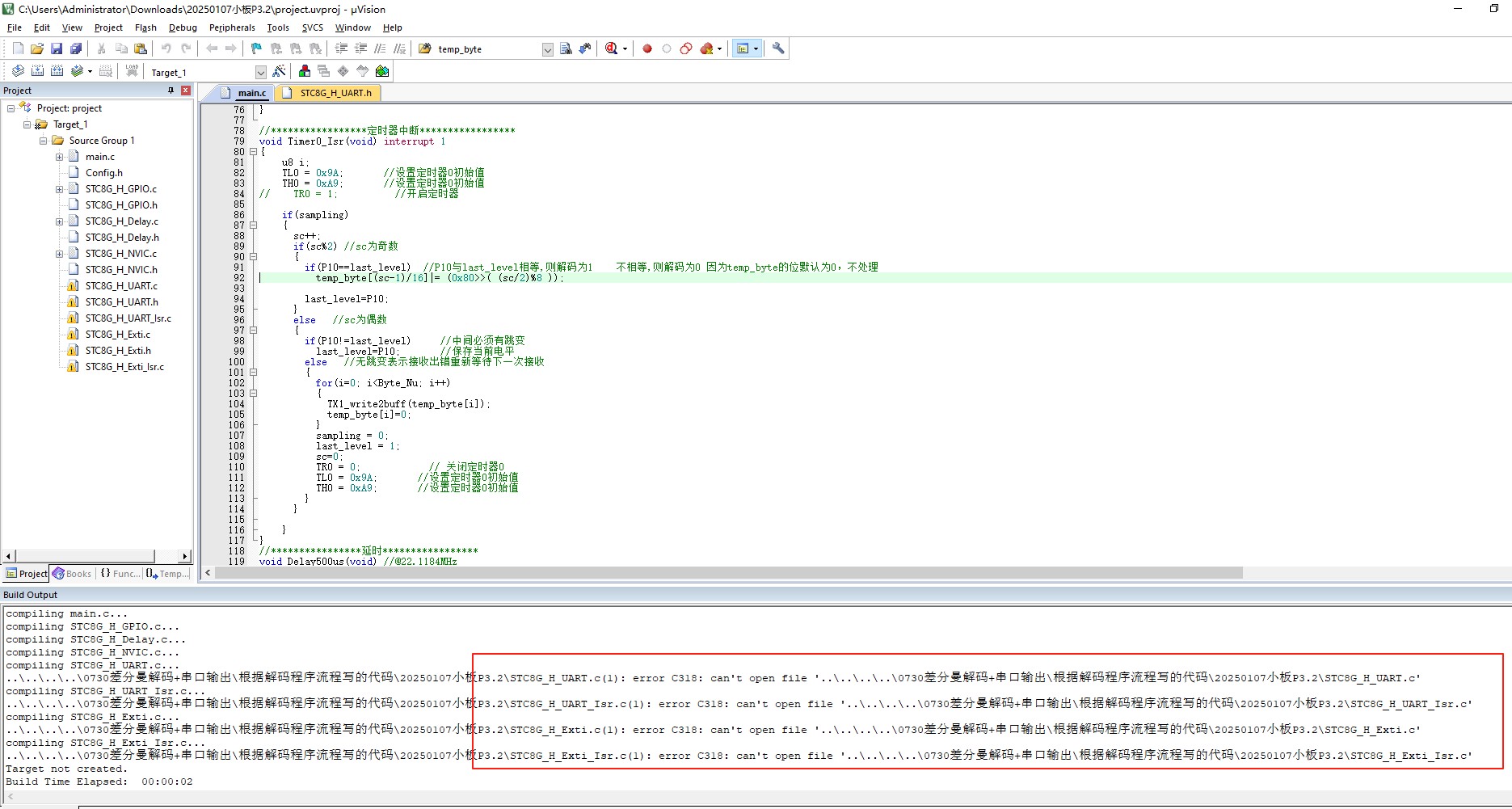Image resolution: width=1512 pixels, height=809 pixels.
Task: Open the Configuration wrench icon
Action: click(x=778, y=48)
